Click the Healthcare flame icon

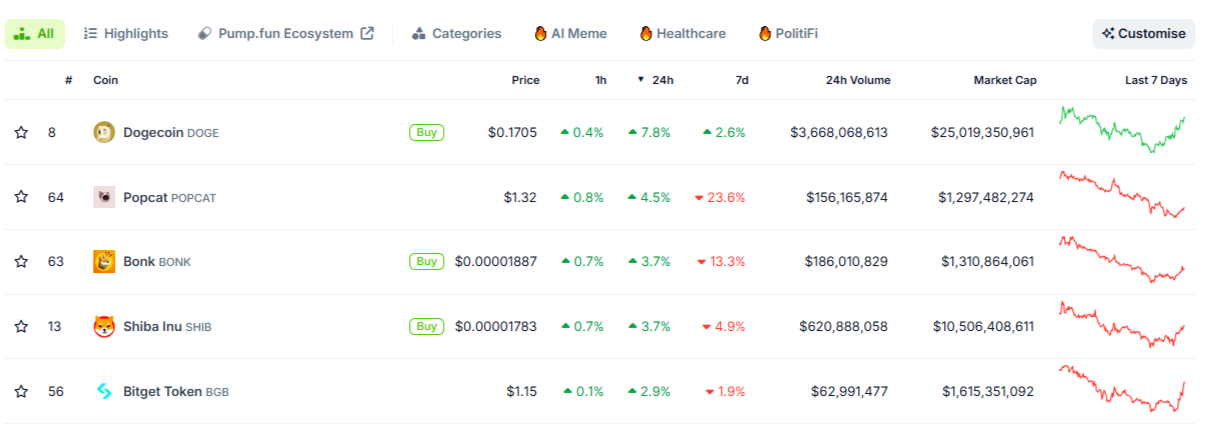pyautogui.click(x=646, y=34)
